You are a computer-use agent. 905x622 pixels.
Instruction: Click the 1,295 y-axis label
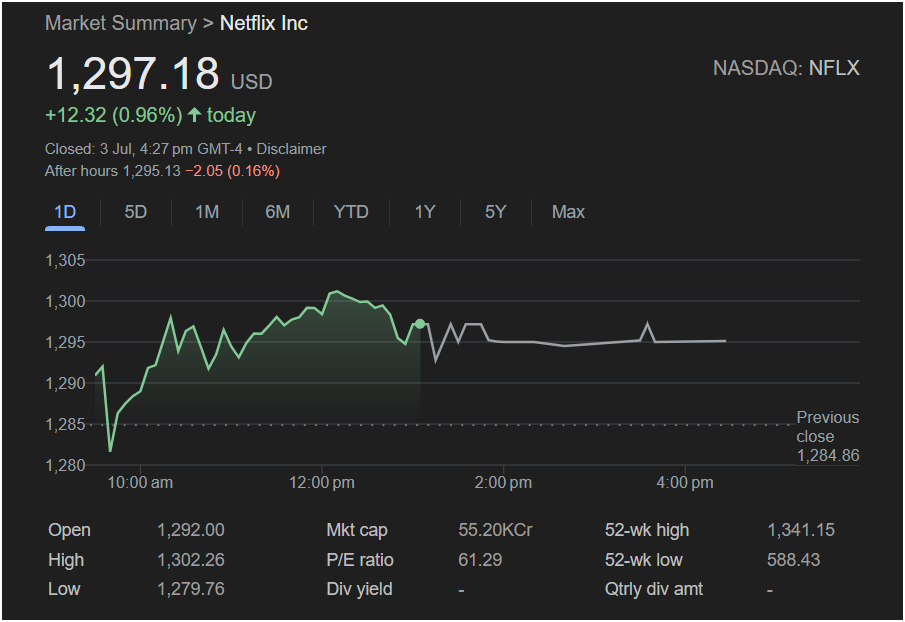pyautogui.click(x=65, y=342)
